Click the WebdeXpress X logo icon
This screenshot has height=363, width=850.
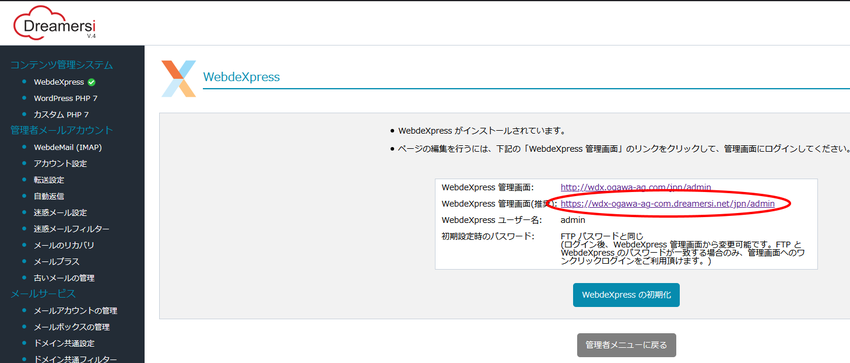(179, 79)
